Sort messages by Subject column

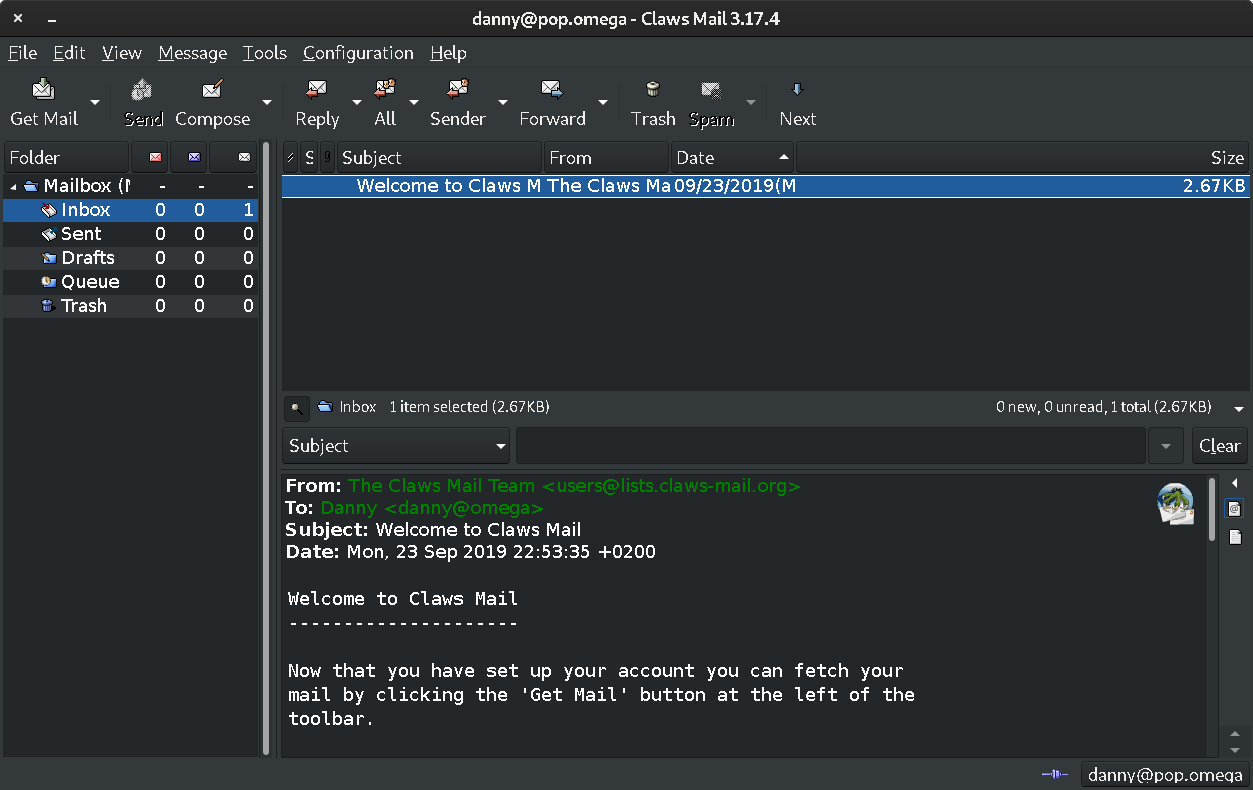tap(440, 158)
